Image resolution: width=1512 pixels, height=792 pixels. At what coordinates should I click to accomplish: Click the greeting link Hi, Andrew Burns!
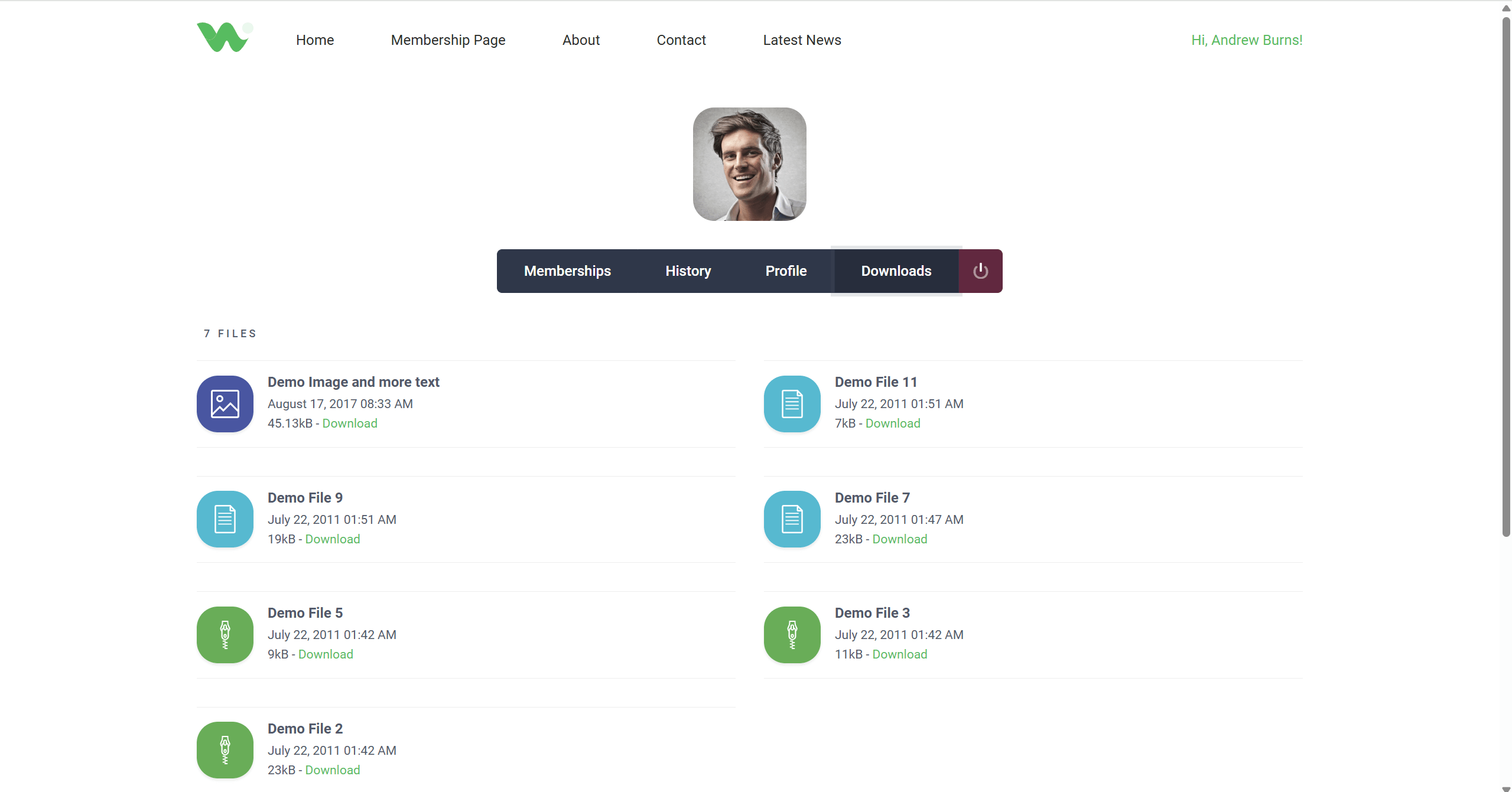point(1246,40)
